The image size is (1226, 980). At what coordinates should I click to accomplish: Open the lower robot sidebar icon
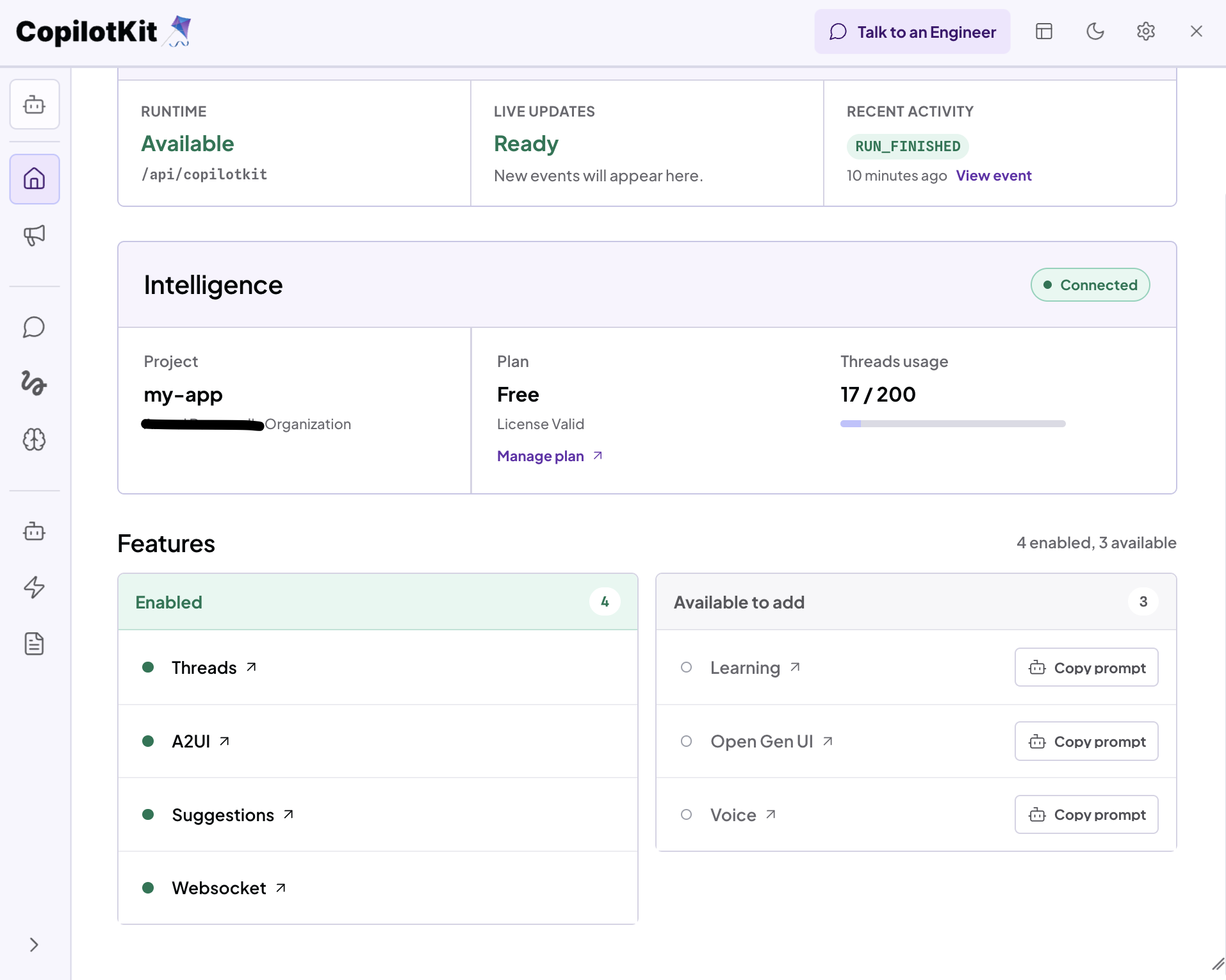pyautogui.click(x=35, y=532)
